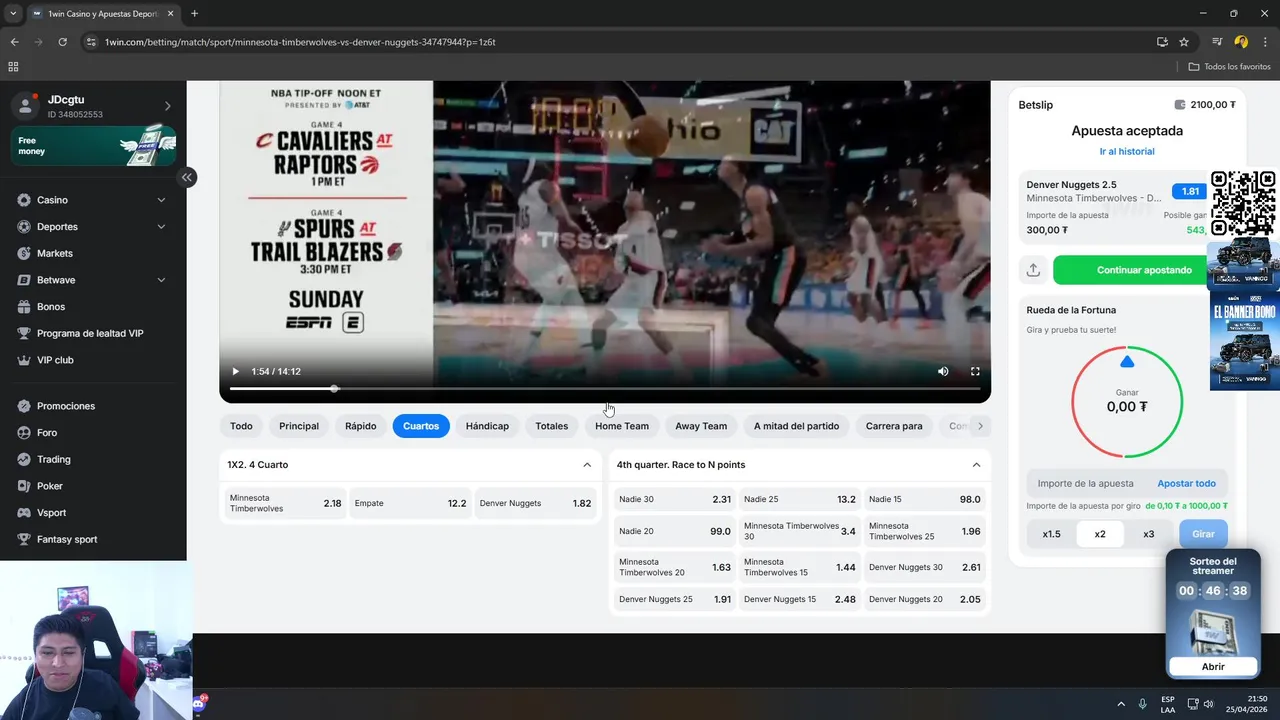1280x720 pixels.
Task: Open the Betwave section icon
Action: pyautogui.click(x=24, y=280)
